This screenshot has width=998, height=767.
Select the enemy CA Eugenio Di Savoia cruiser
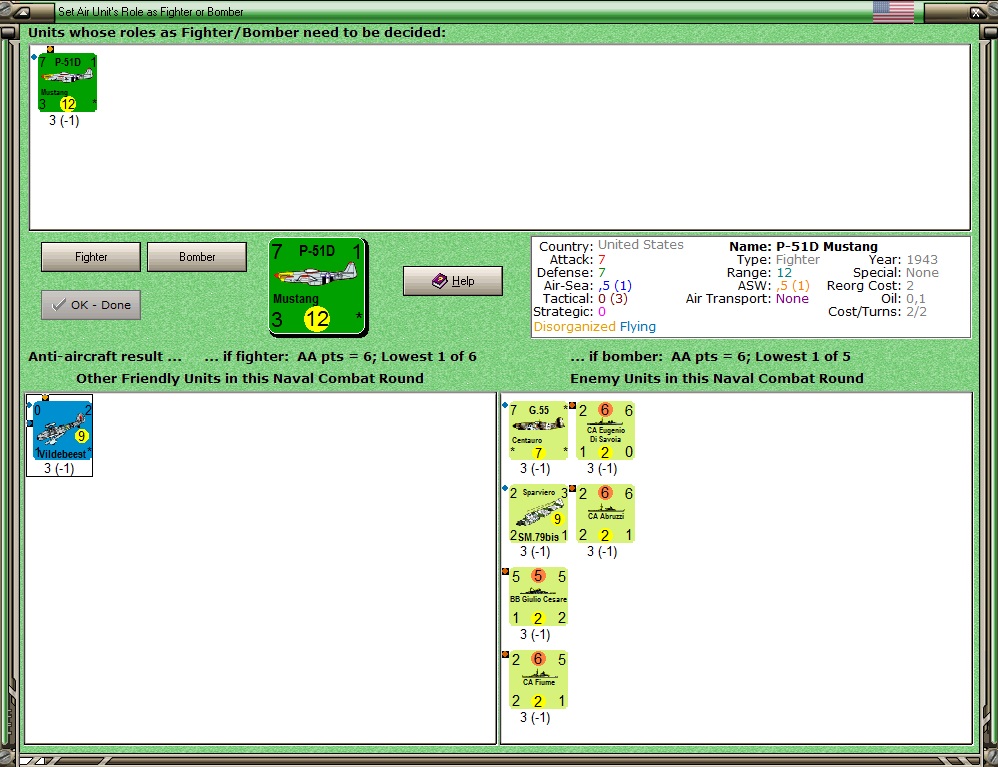coord(605,430)
